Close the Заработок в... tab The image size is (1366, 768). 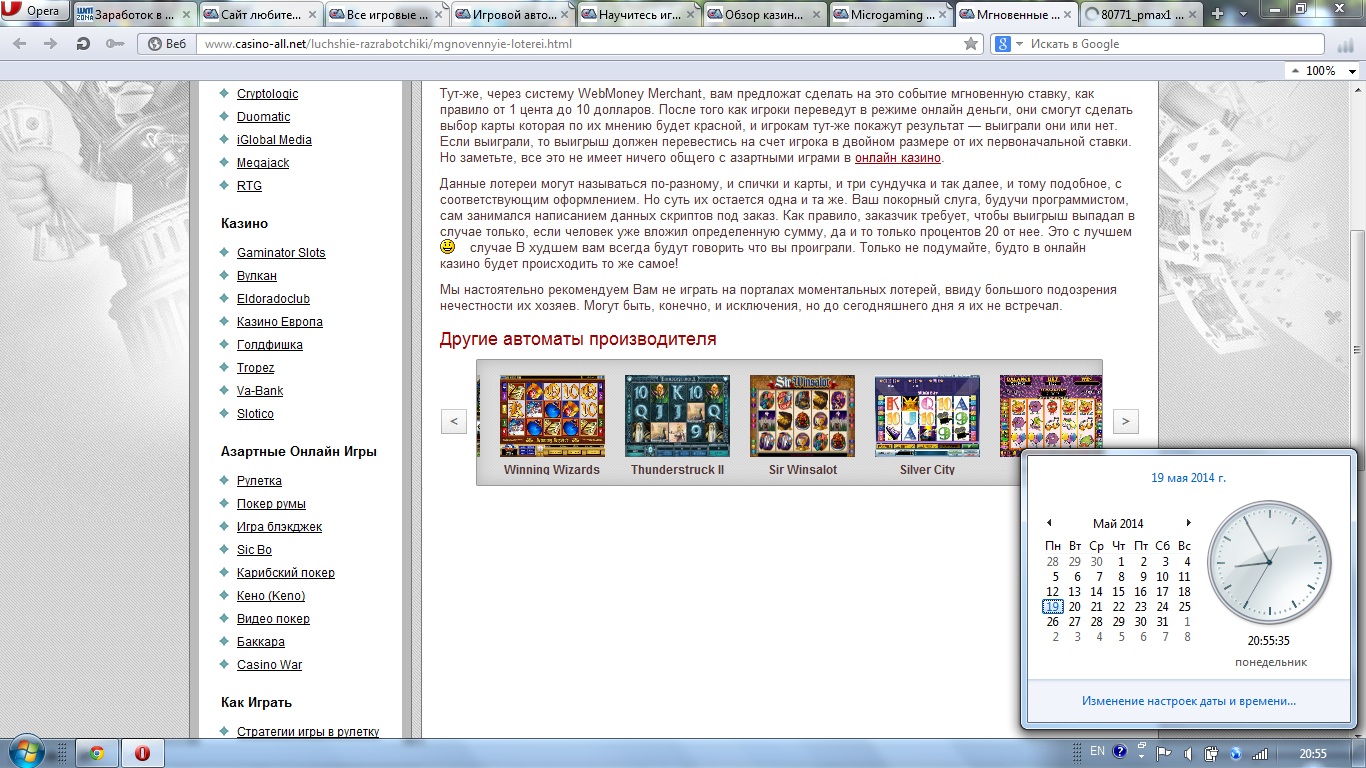[x=186, y=14]
